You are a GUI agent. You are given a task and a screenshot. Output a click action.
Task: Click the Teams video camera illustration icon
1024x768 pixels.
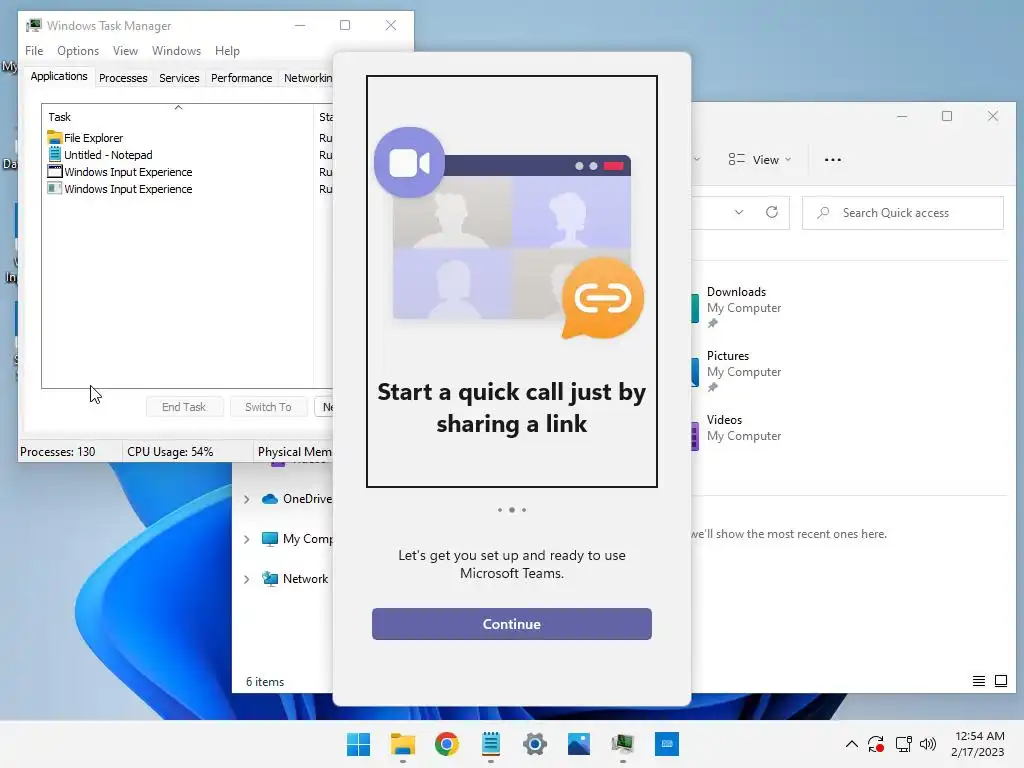pos(409,163)
